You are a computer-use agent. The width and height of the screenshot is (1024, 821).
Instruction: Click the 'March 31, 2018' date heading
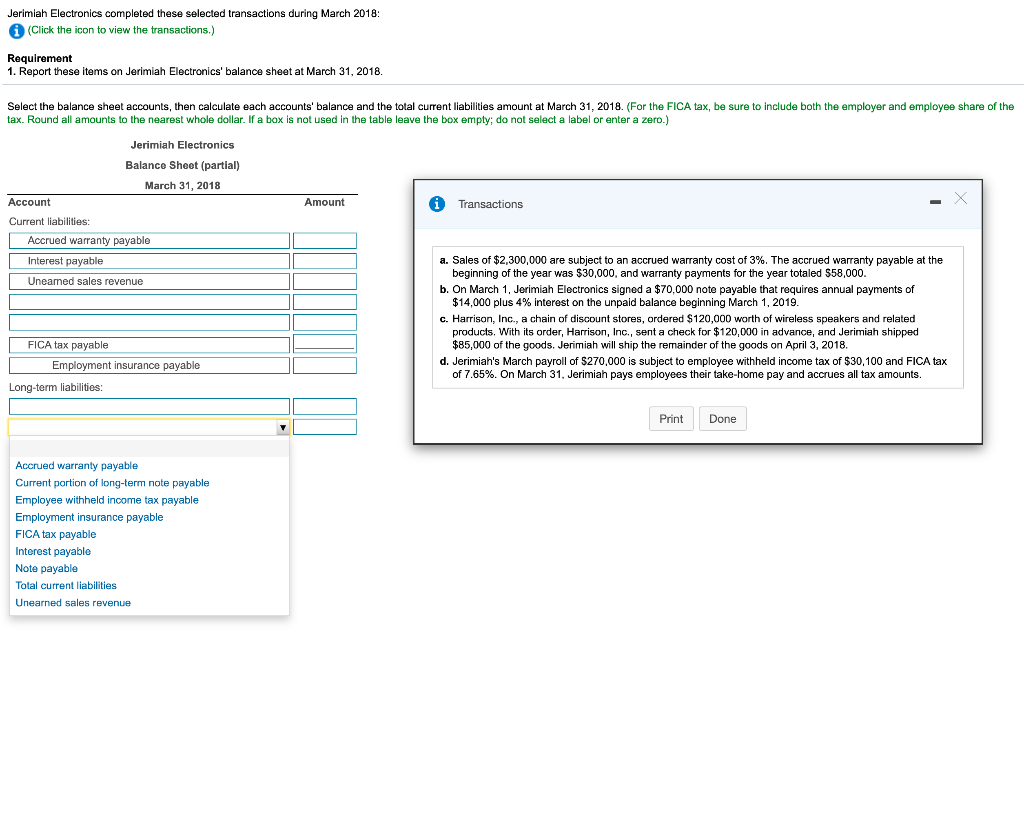pyautogui.click(x=182, y=185)
